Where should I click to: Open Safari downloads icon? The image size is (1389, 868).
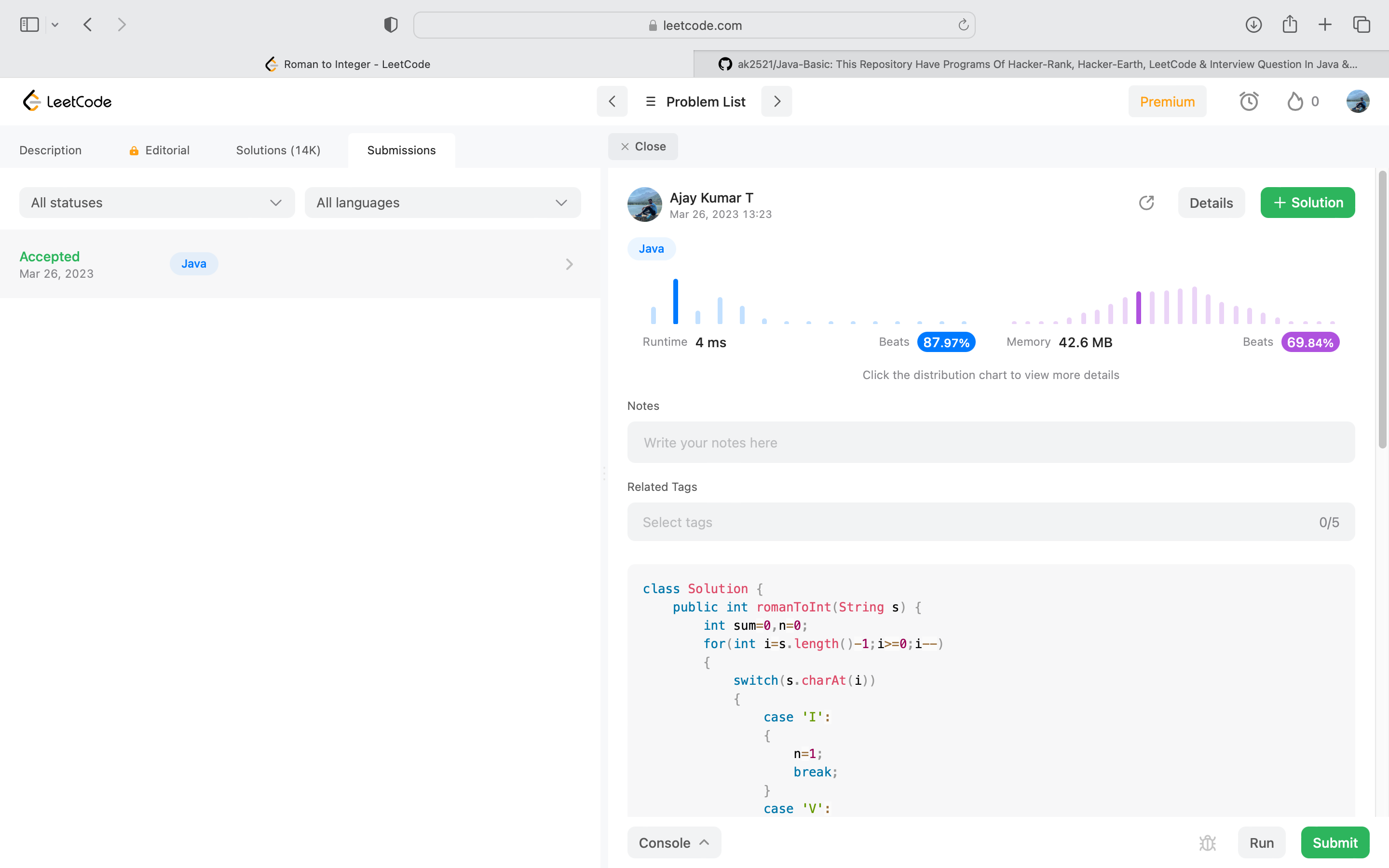pyautogui.click(x=1253, y=25)
